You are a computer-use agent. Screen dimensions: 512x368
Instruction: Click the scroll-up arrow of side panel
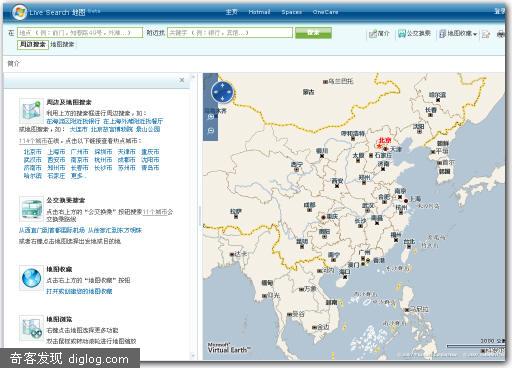click(x=193, y=77)
